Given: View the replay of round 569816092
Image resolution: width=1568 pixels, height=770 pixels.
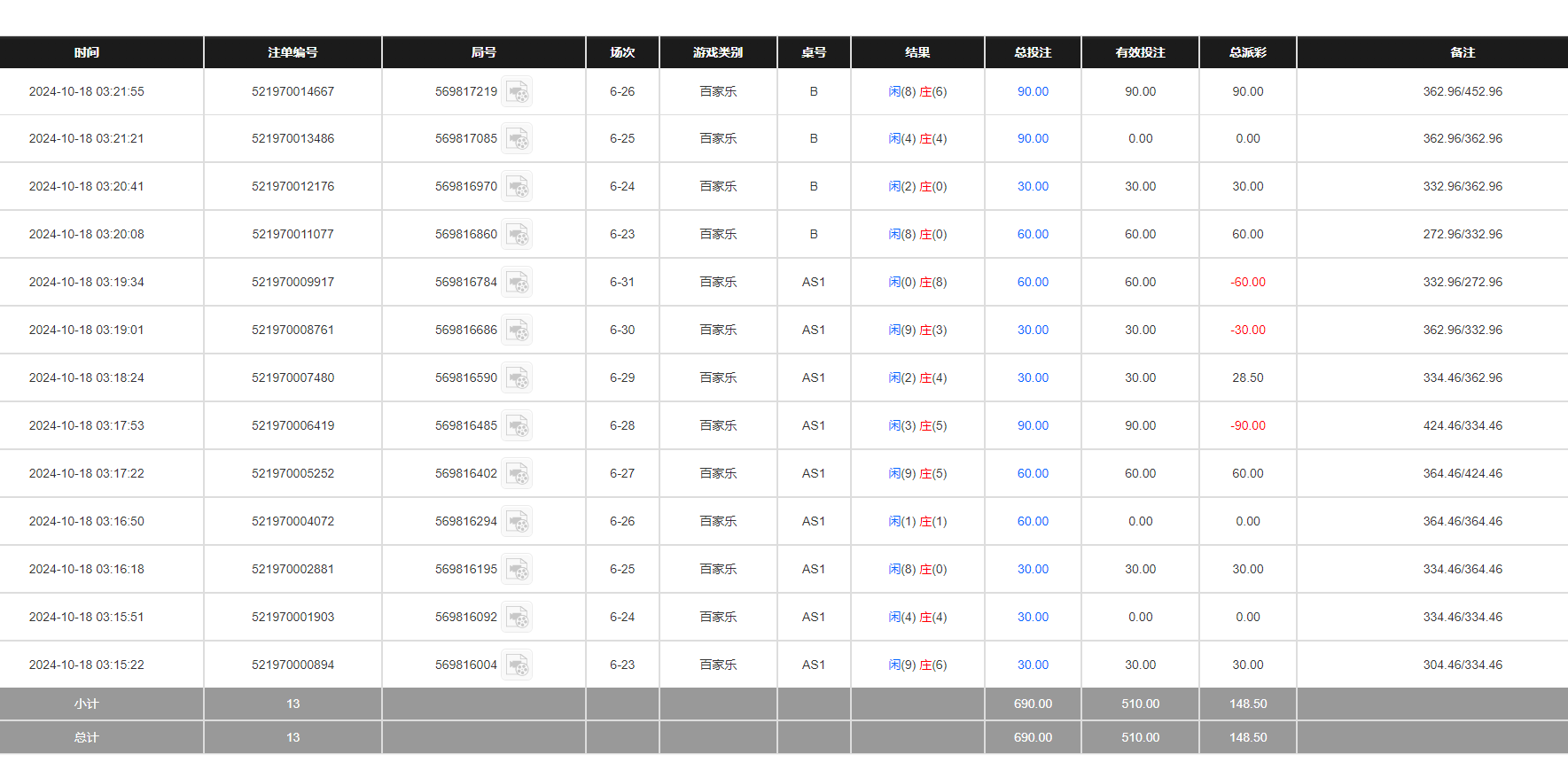Looking at the screenshot, I should coord(517,618).
